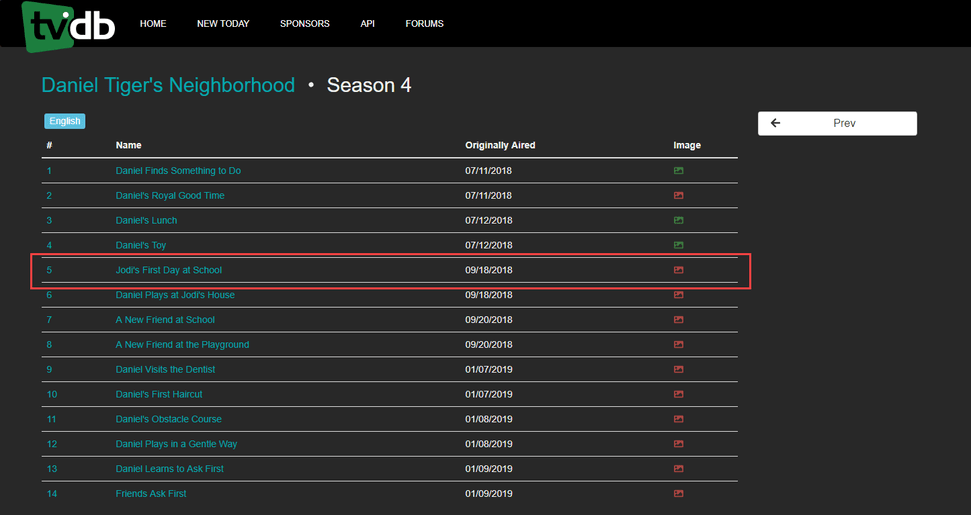971x515 pixels.
Task: Click image icon for Daniel's First Haircut
Action: point(679,394)
